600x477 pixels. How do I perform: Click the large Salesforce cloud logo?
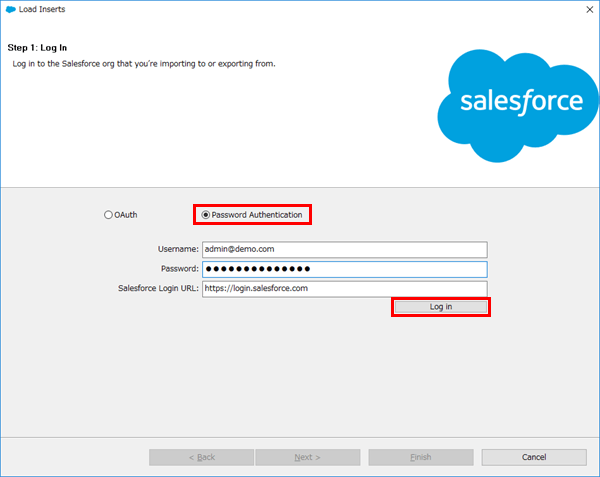click(x=518, y=106)
